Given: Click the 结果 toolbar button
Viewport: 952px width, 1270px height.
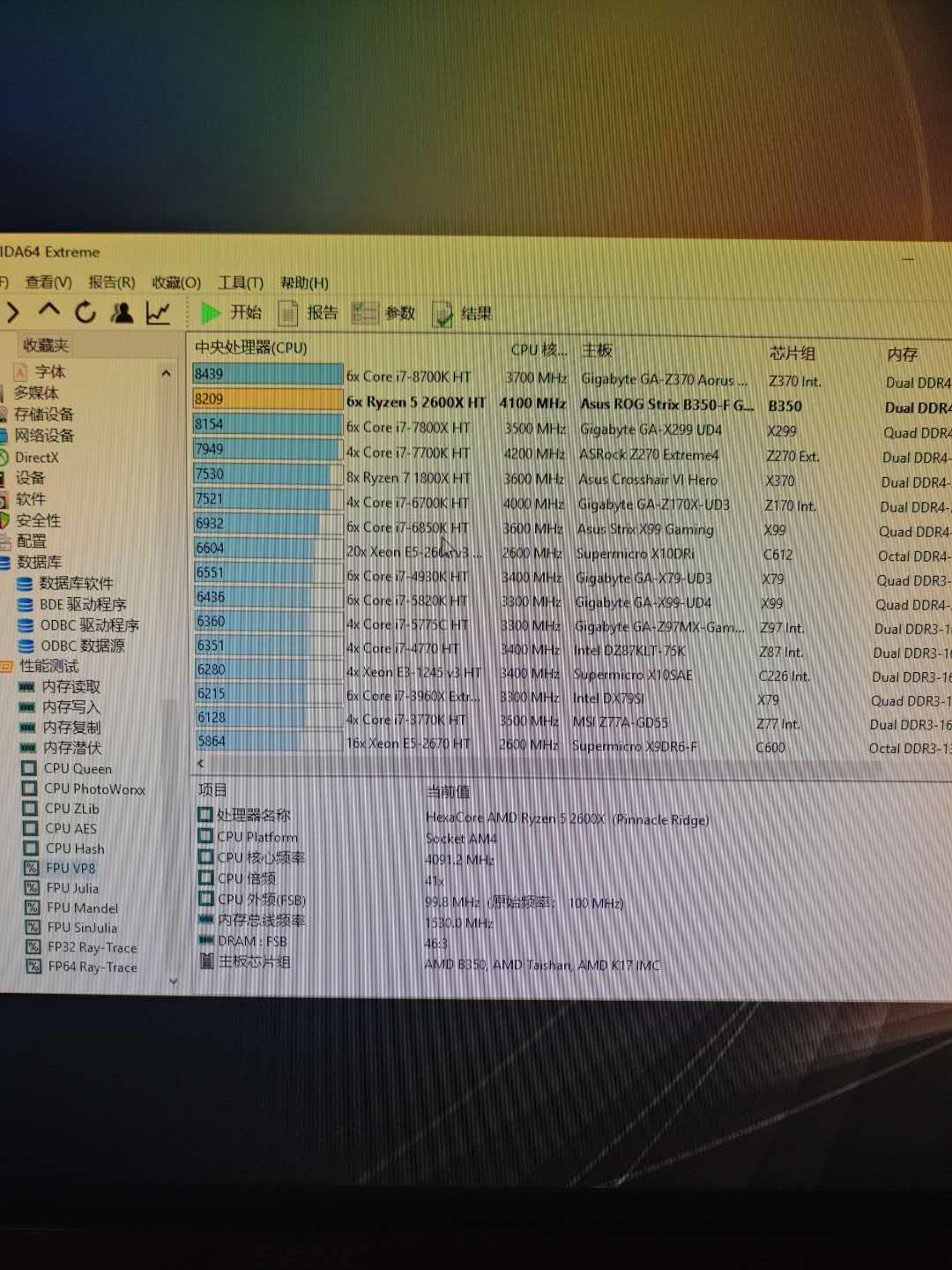Looking at the screenshot, I should pos(463,314).
